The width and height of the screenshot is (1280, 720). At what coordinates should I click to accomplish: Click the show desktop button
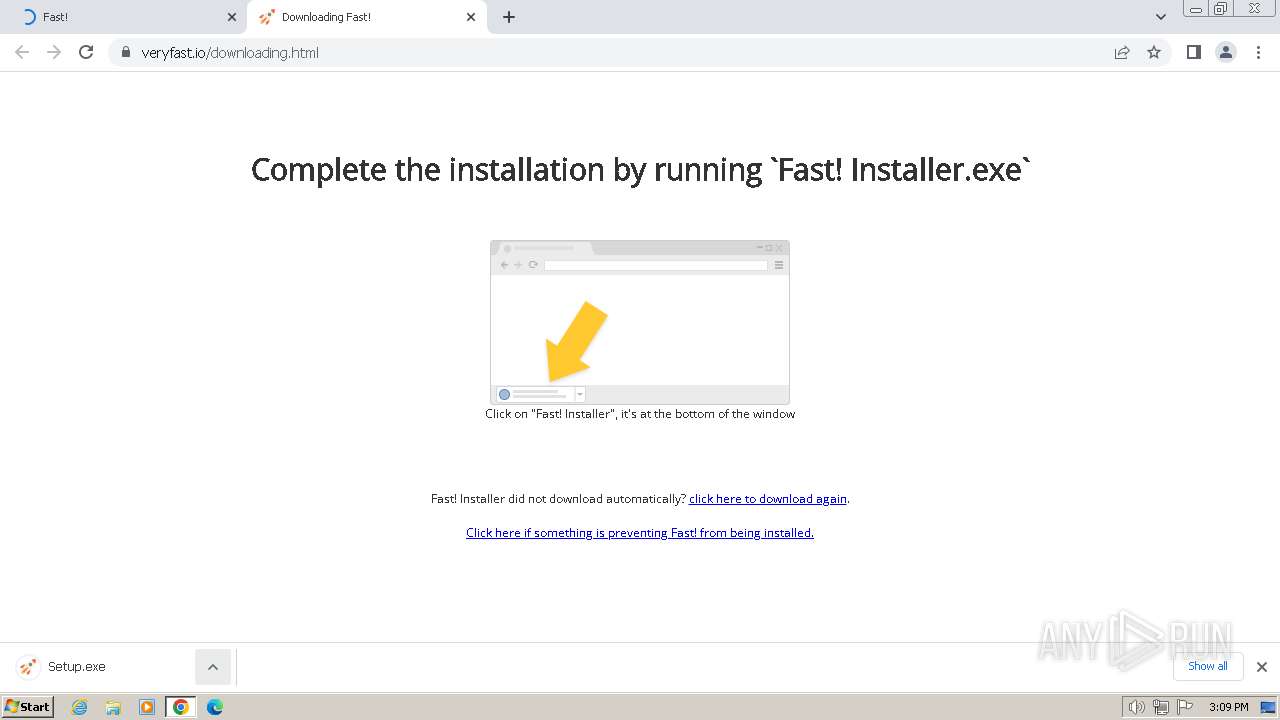(x=1267, y=707)
